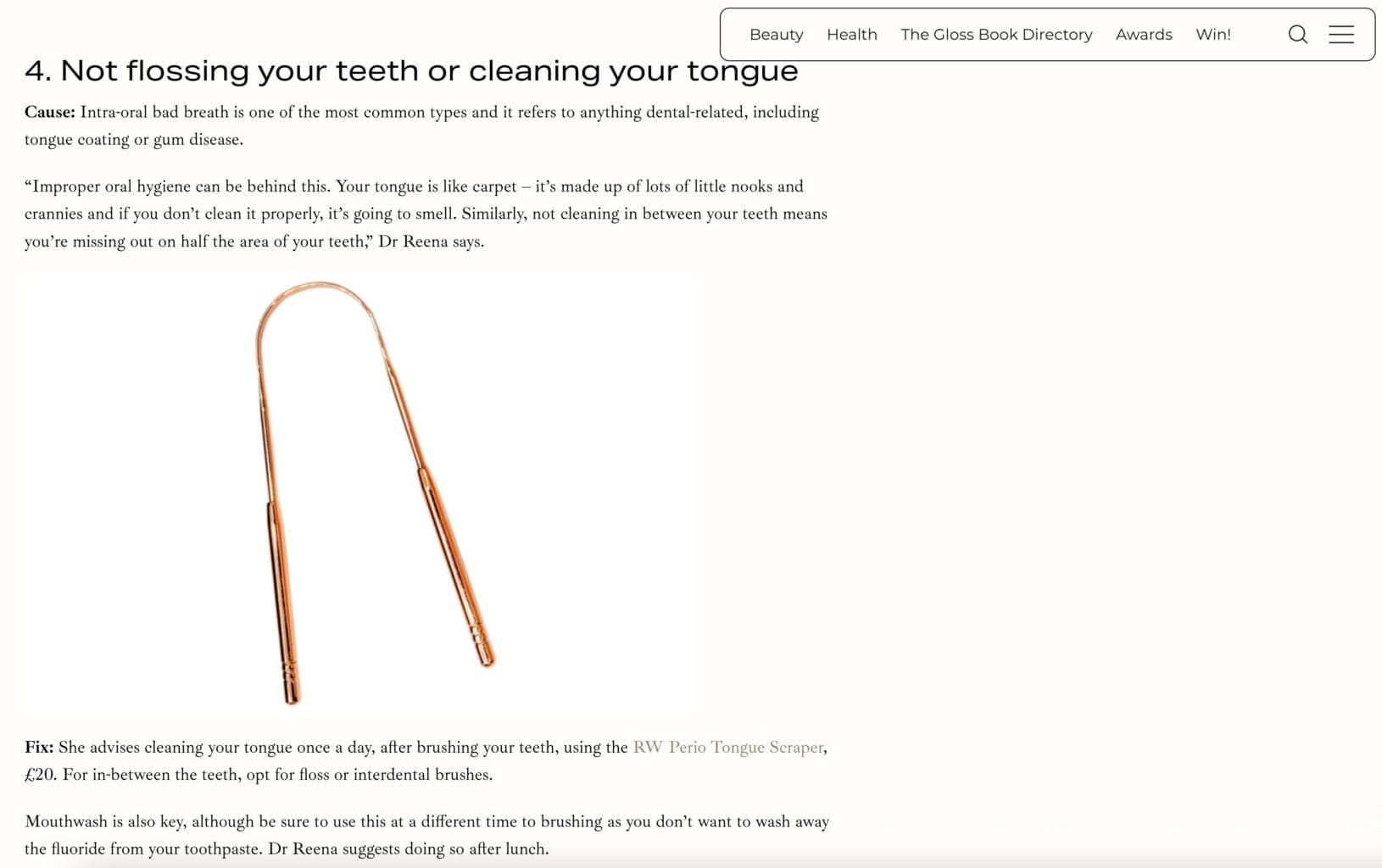Click the Mouthwash is also key paragraph
This screenshot has height=868, width=1382.
426,835
